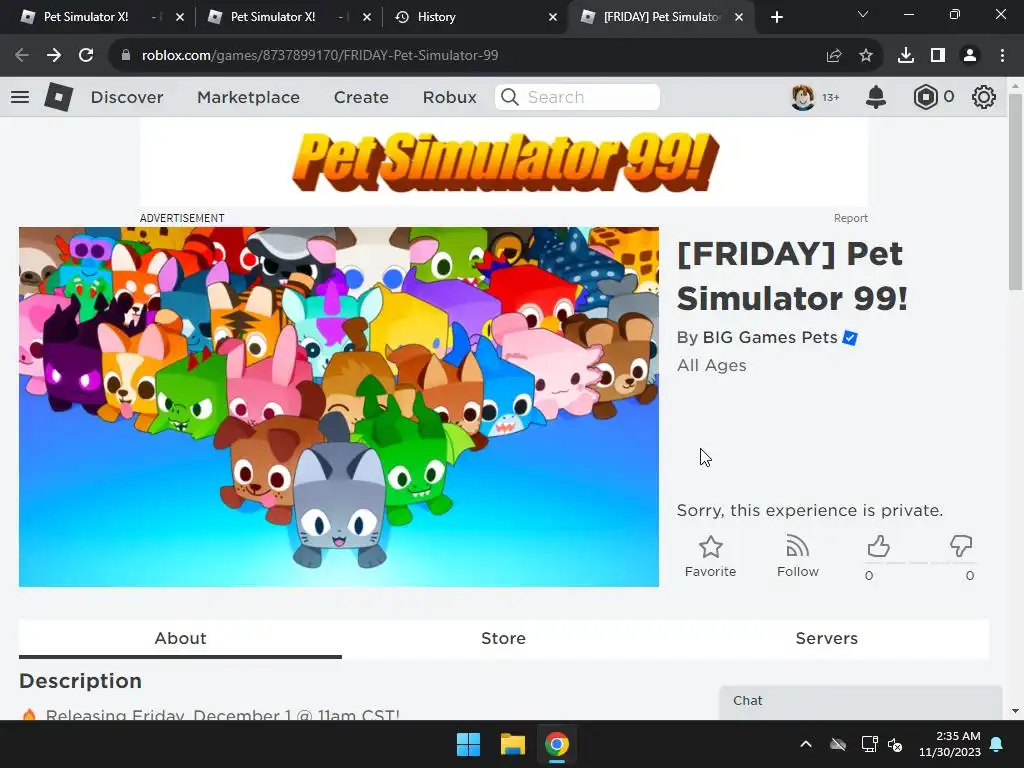Viewport: 1024px width, 768px height.
Task: Share this page from address bar
Action: 834,56
